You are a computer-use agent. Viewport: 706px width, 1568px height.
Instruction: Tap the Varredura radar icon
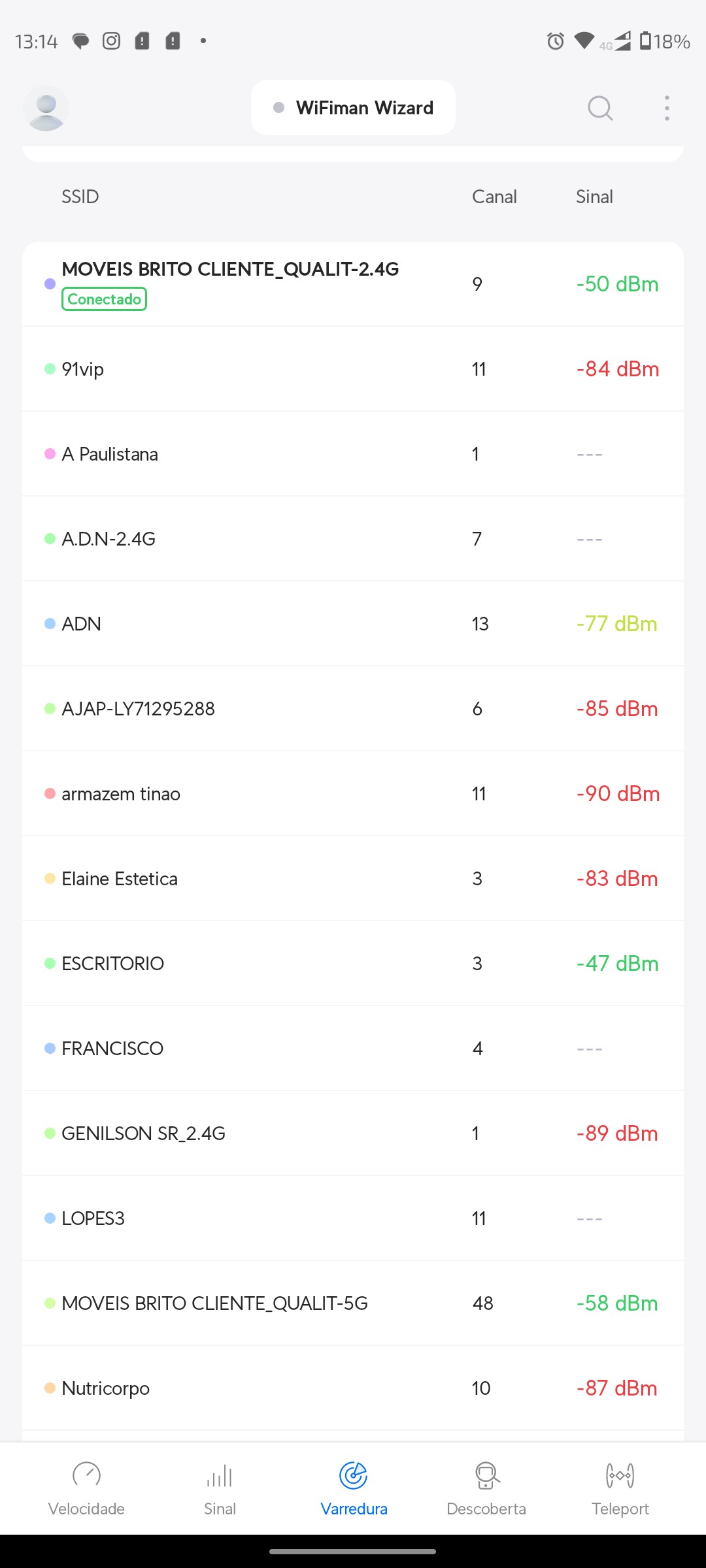[x=354, y=1475]
